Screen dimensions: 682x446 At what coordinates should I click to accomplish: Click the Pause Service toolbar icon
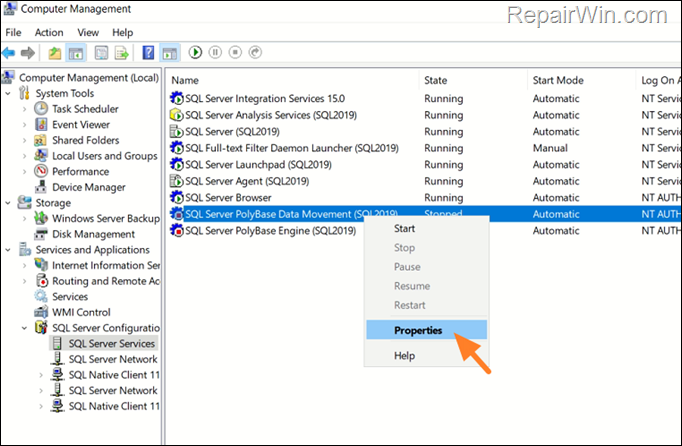[x=215, y=53]
